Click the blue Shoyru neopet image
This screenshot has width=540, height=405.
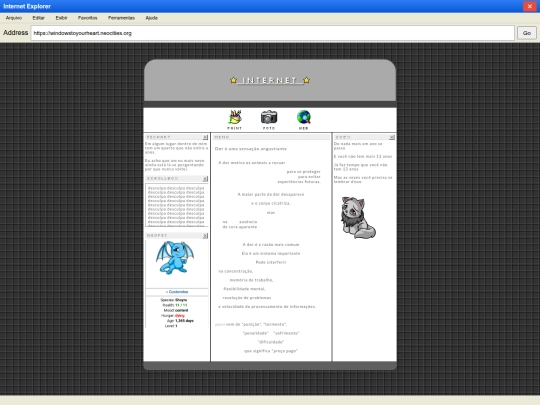175,258
